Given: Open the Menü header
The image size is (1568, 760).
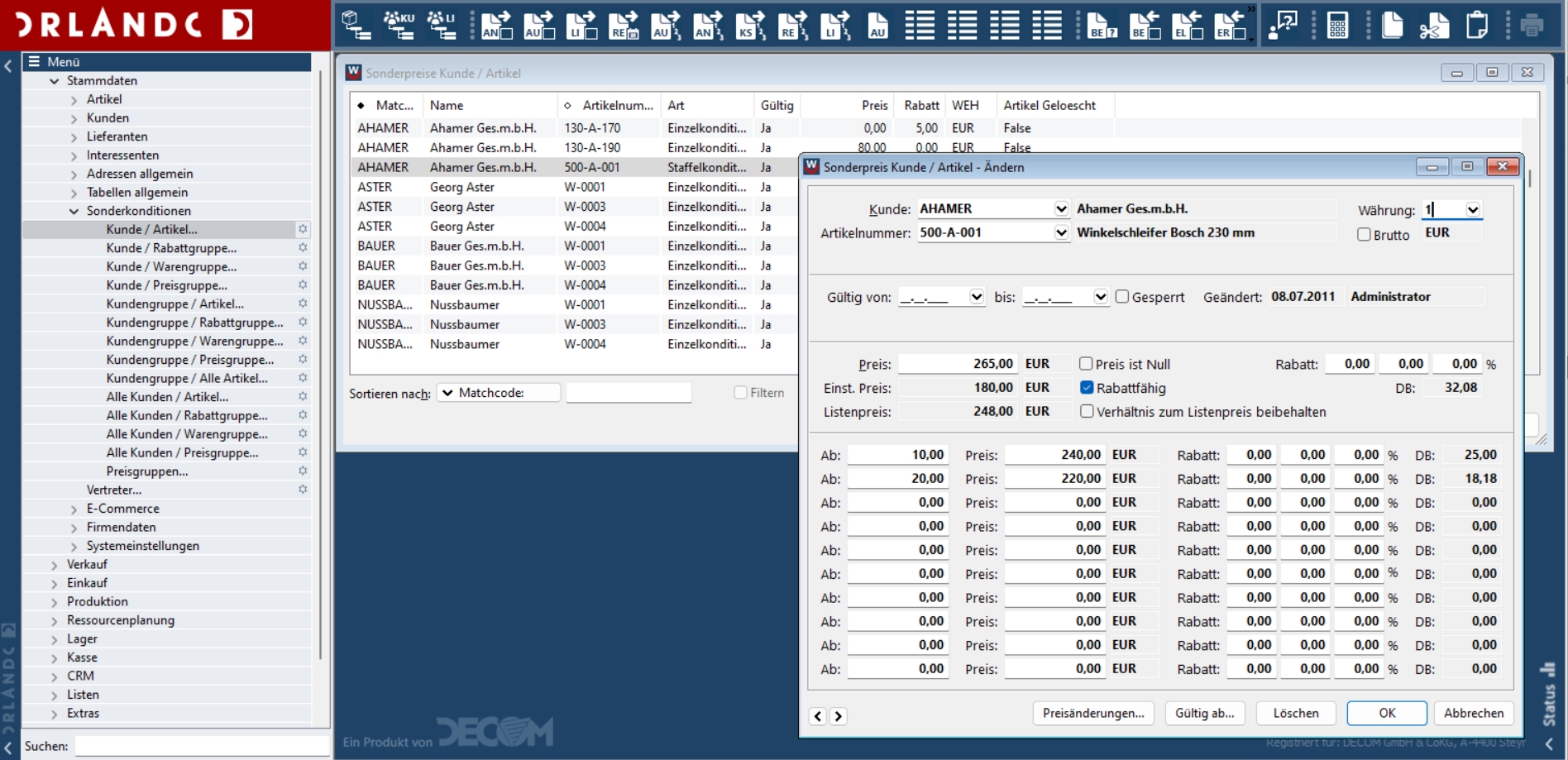Looking at the screenshot, I should click(167, 62).
